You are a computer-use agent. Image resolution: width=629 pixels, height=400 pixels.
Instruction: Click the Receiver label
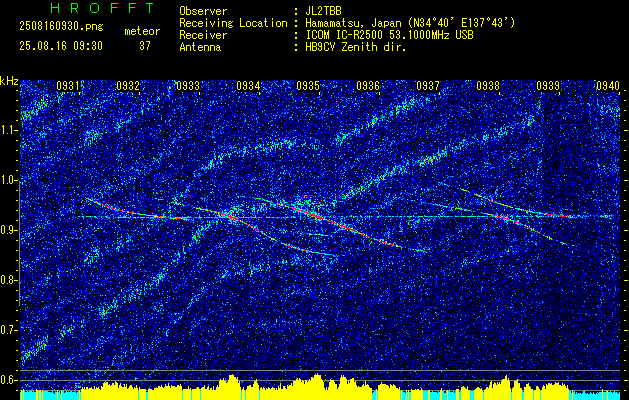203,35
